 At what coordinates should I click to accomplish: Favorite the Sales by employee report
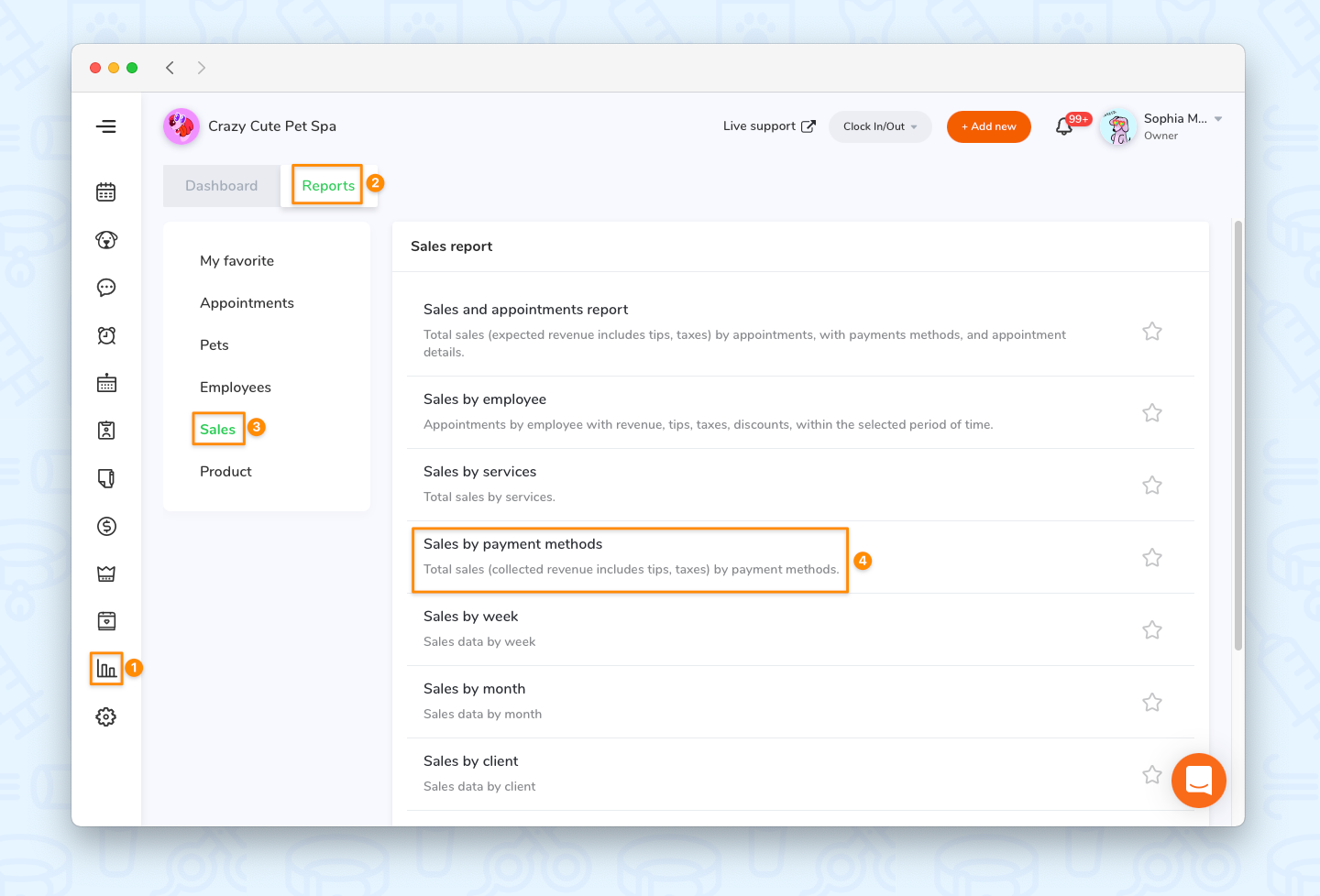[1152, 412]
